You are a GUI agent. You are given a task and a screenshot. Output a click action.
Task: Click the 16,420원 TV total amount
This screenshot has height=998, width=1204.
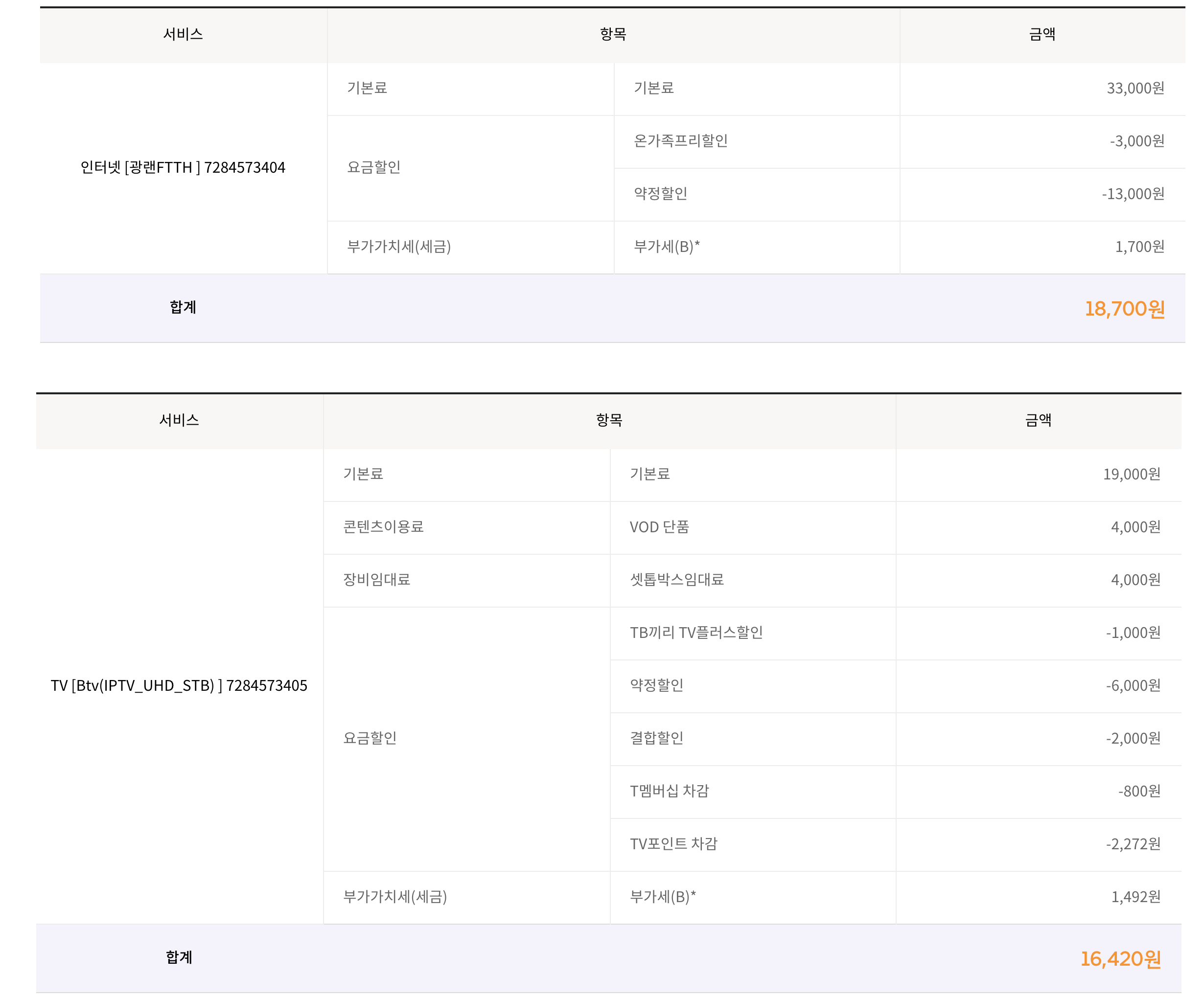(x=1120, y=959)
